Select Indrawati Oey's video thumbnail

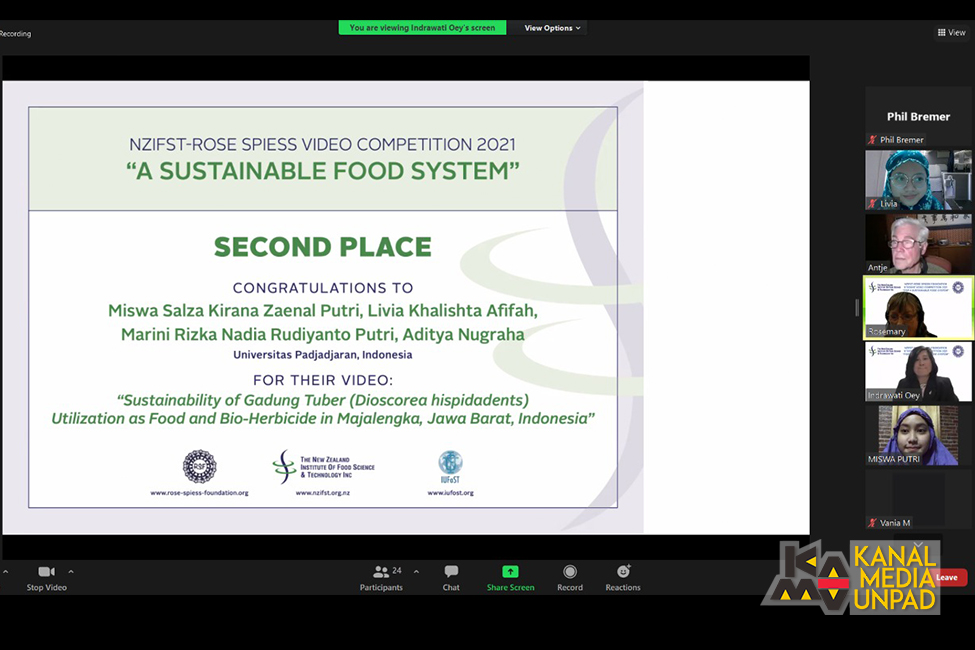click(918, 372)
